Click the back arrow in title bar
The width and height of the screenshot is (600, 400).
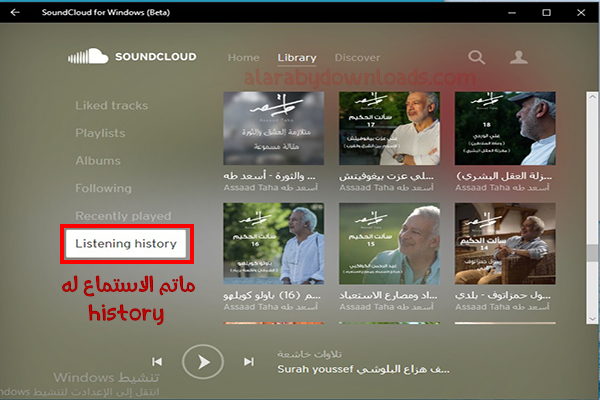15,12
